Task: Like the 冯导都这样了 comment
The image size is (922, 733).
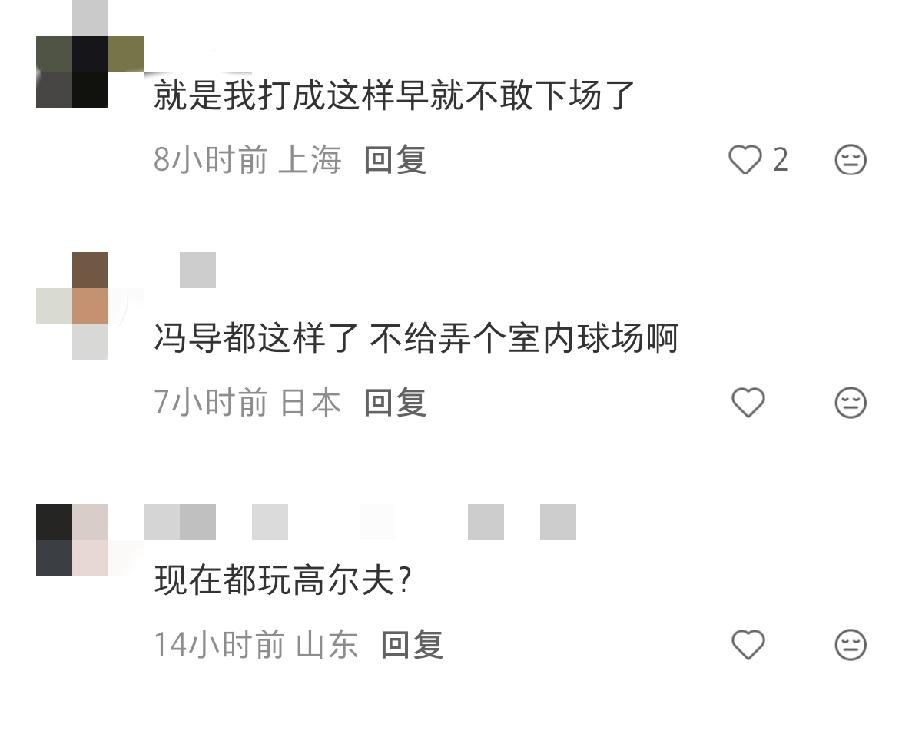Action: click(747, 402)
